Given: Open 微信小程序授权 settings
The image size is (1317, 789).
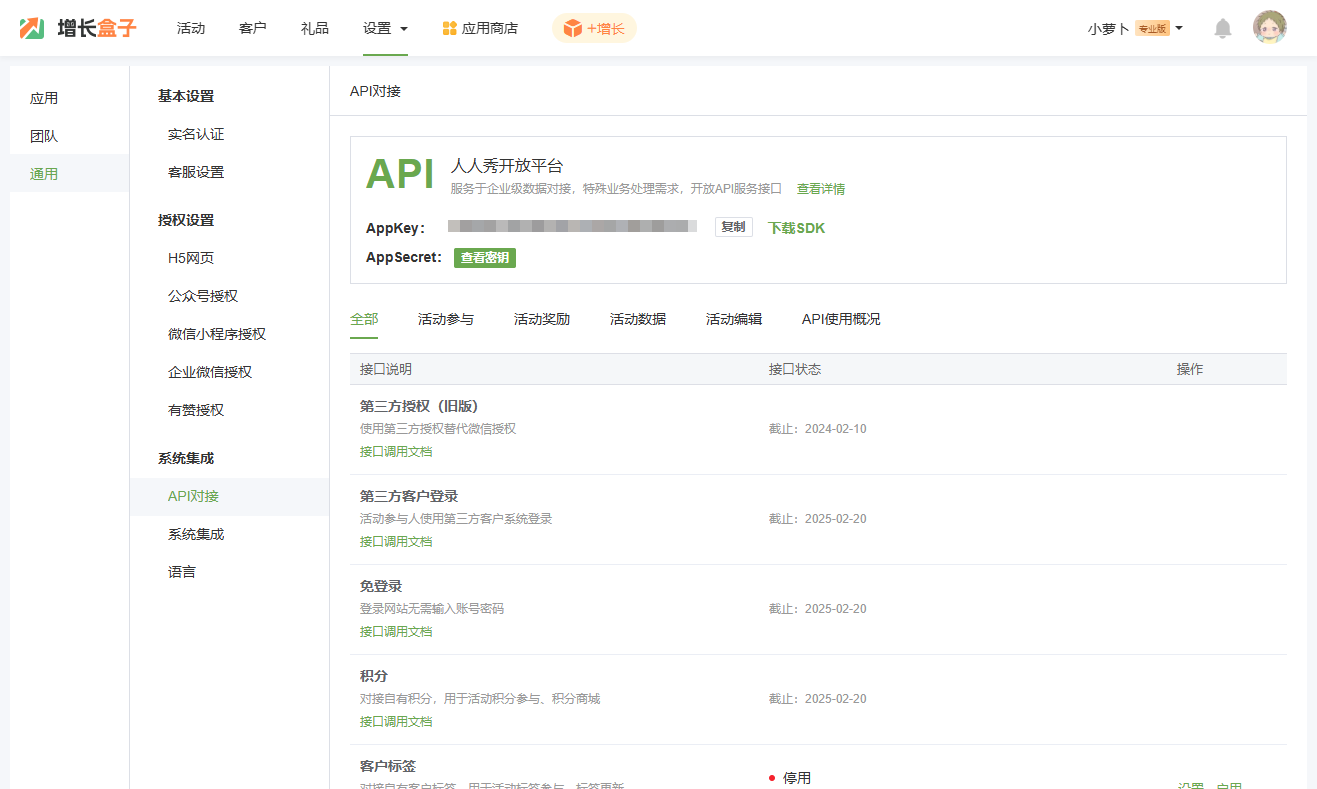Looking at the screenshot, I should pos(217,334).
